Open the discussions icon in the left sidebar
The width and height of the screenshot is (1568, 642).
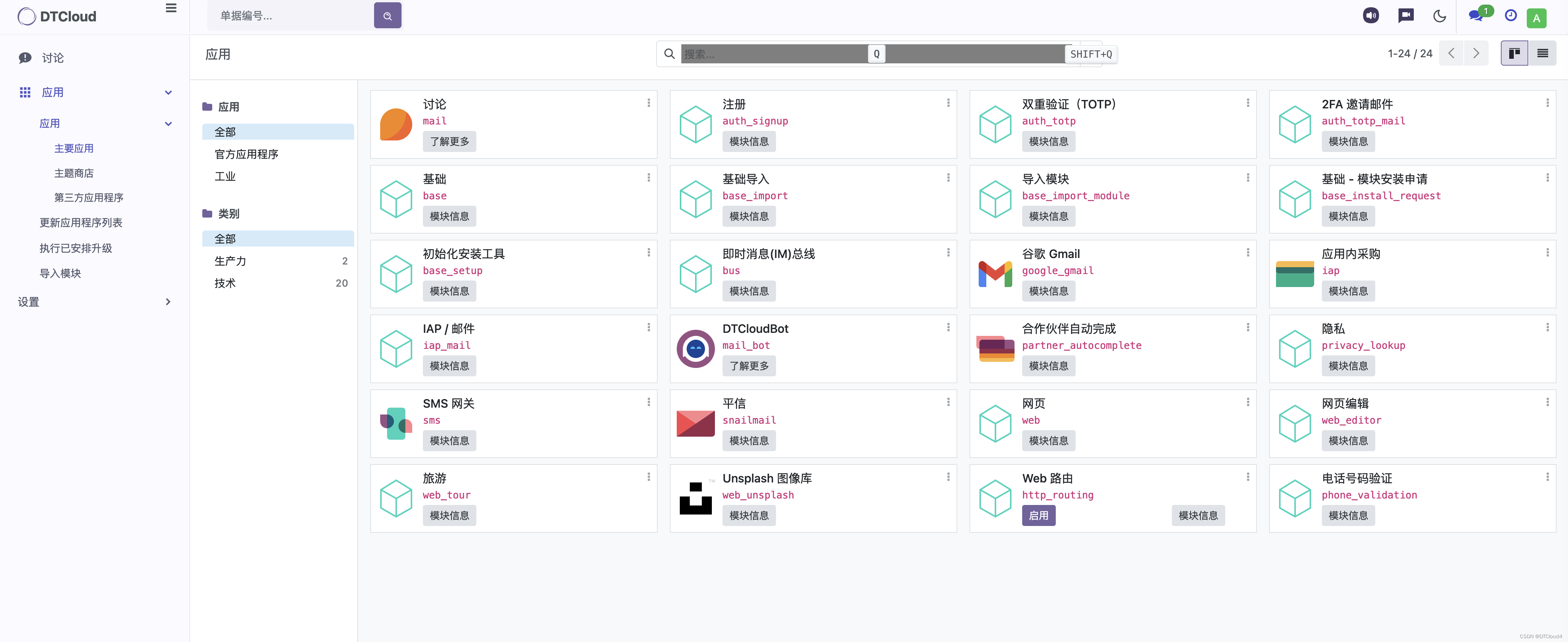tap(24, 57)
